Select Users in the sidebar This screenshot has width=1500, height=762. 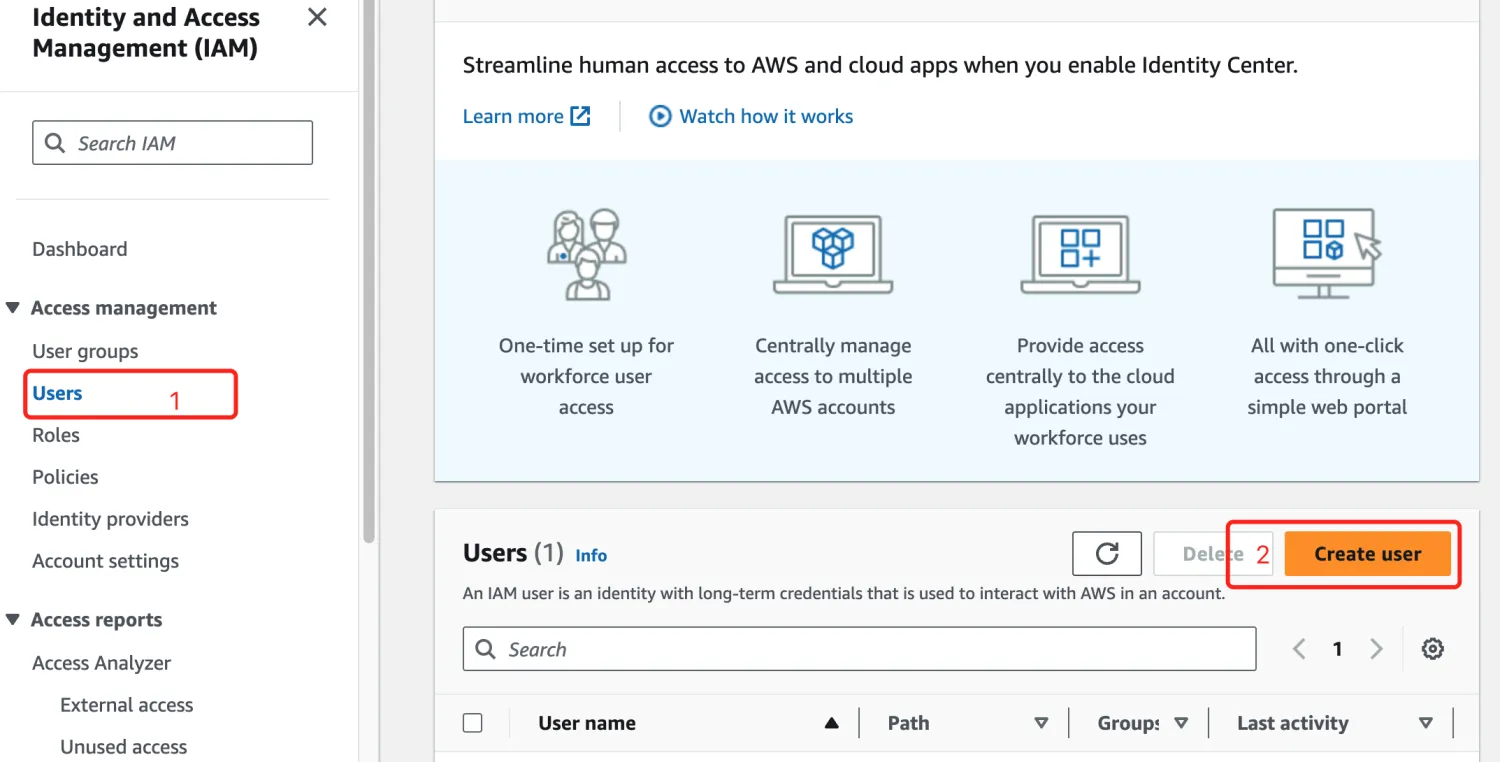coord(57,393)
